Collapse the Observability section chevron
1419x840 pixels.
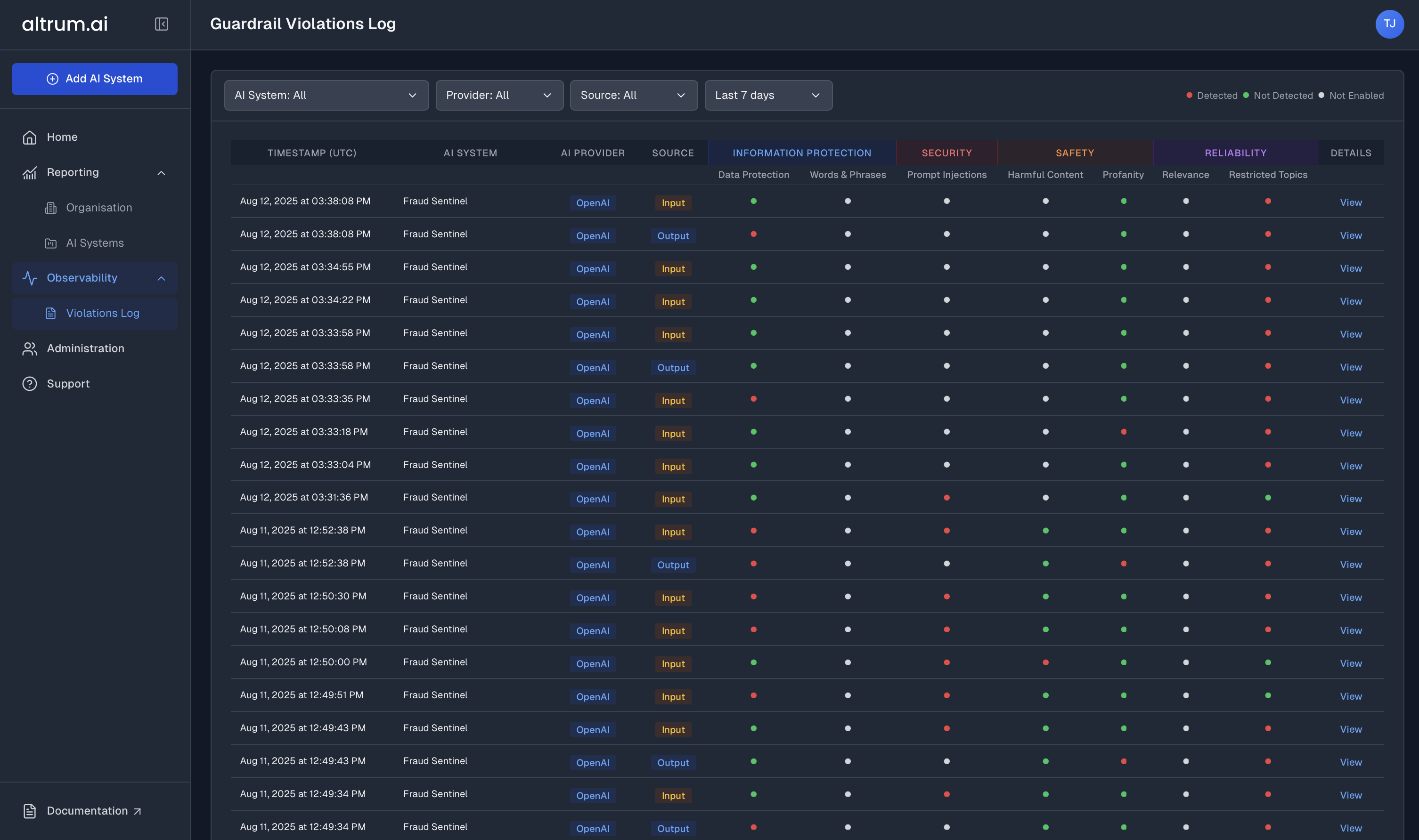point(162,278)
